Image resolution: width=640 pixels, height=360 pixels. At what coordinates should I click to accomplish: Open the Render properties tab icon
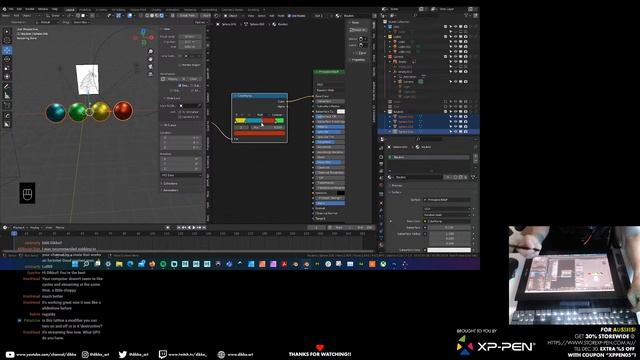(381, 157)
